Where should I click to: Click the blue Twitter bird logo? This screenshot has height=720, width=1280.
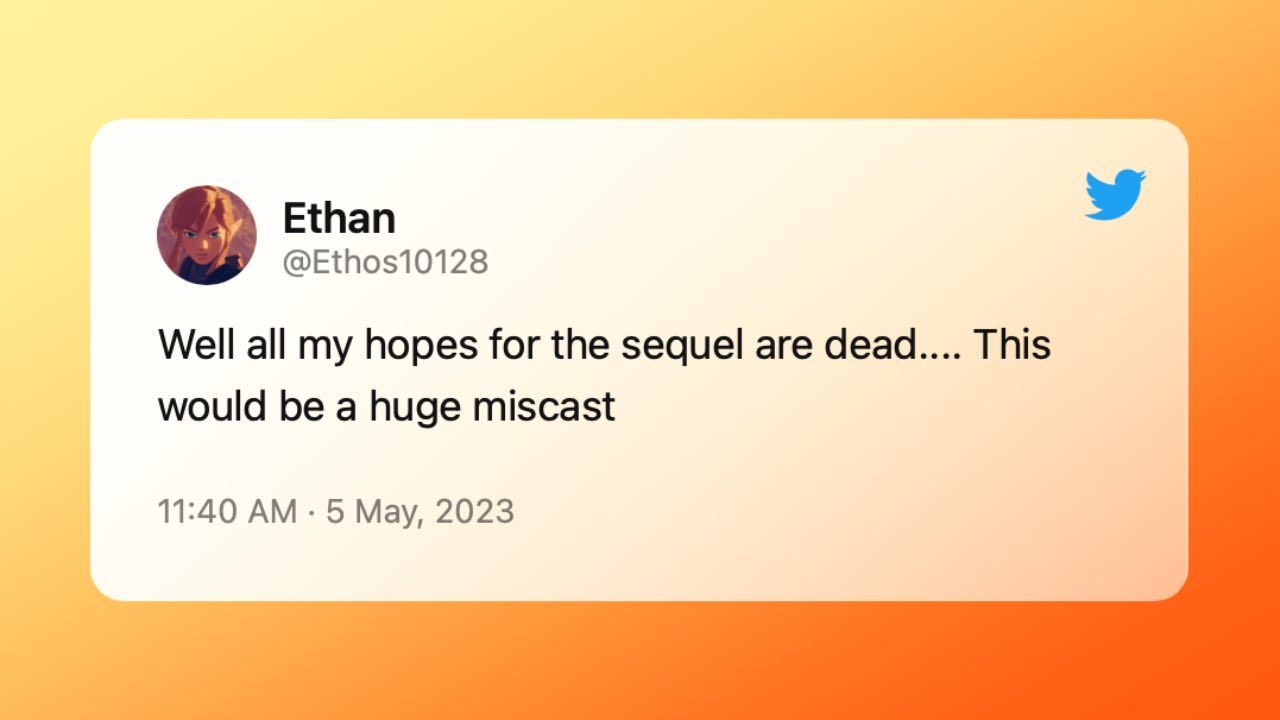(x=1115, y=195)
